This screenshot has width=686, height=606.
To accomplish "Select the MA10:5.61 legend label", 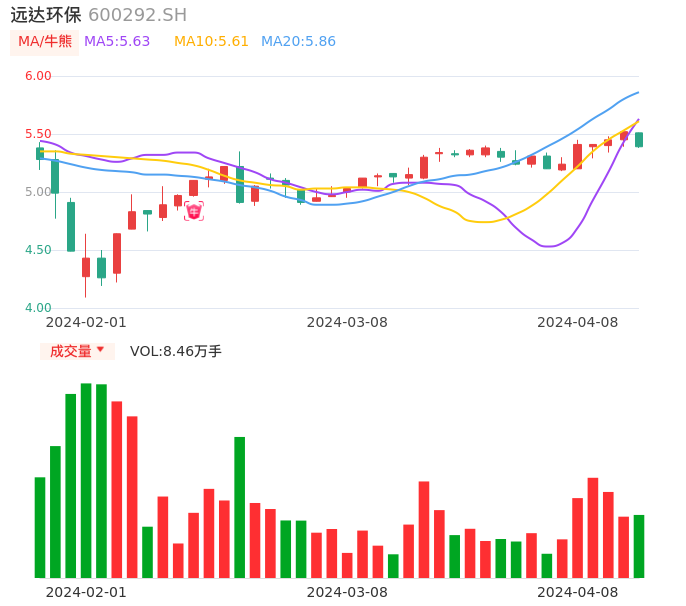I will click(x=211, y=42).
